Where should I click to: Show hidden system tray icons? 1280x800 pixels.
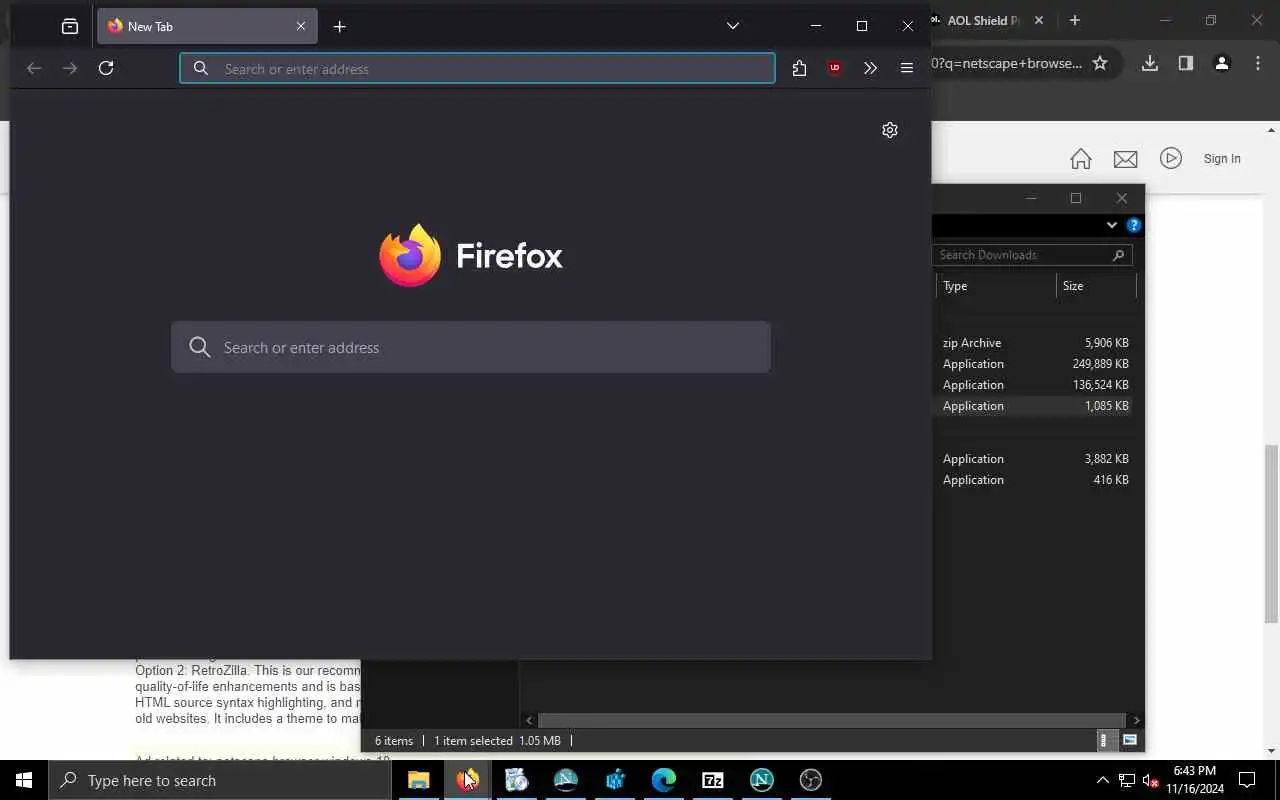tap(1102, 780)
